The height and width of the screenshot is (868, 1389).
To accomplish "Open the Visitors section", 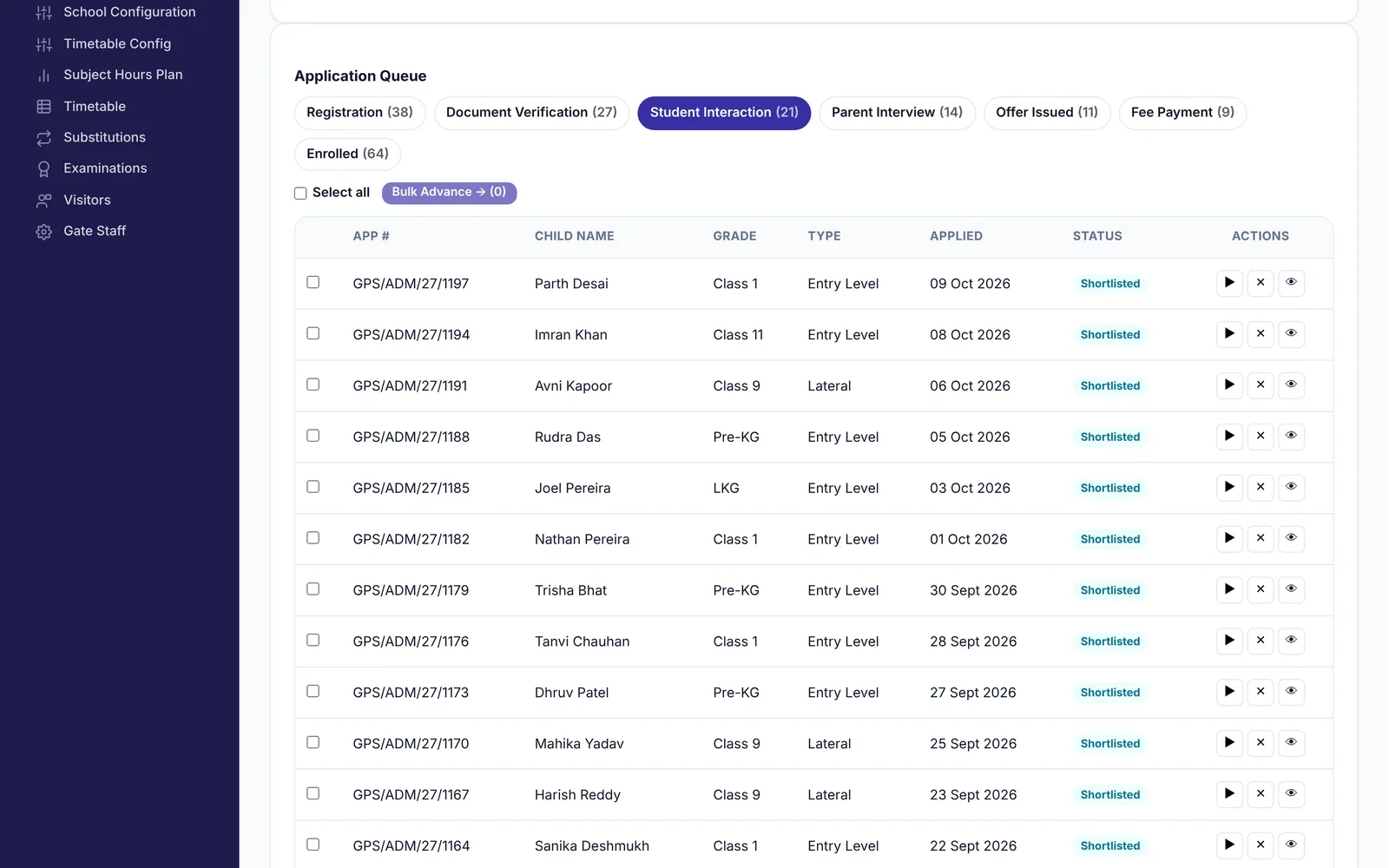I will pos(74,200).
